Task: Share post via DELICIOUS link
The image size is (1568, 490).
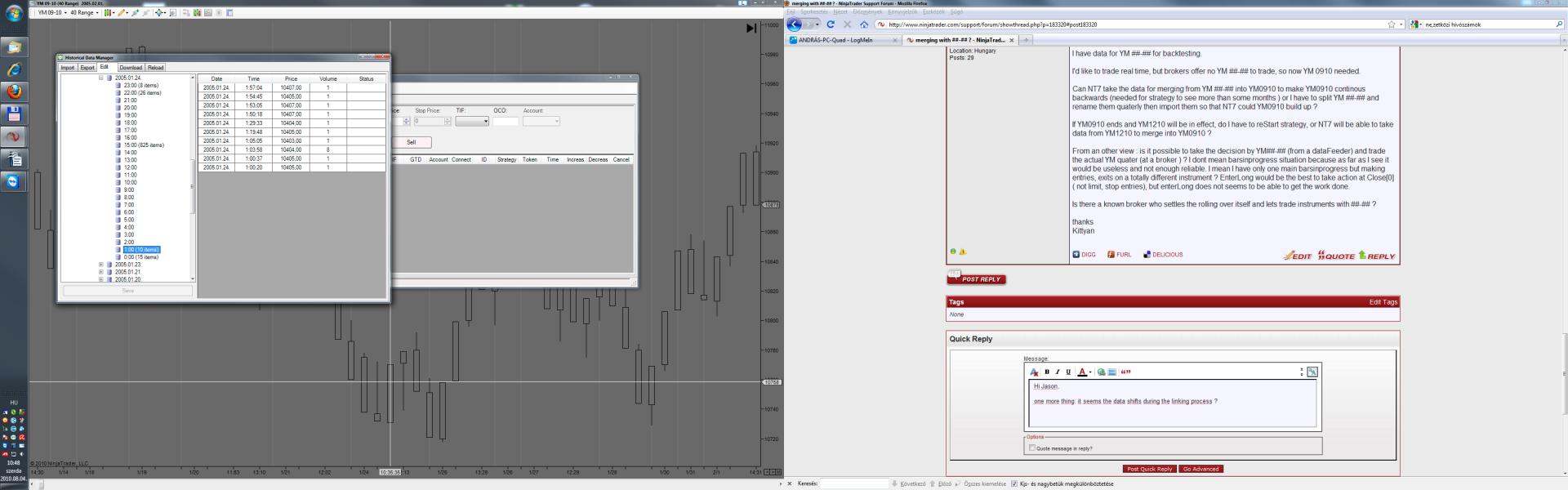Action: [1163, 255]
